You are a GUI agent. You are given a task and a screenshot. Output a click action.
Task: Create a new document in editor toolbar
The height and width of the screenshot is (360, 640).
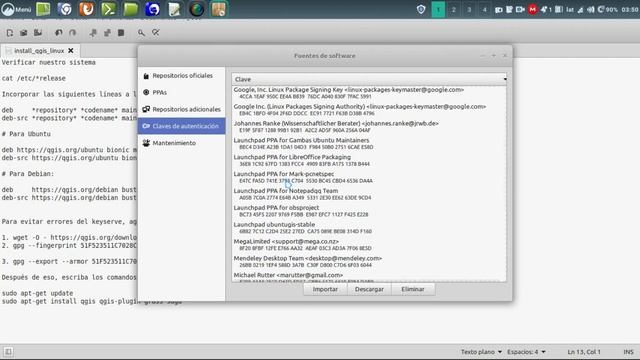click(x=10, y=33)
